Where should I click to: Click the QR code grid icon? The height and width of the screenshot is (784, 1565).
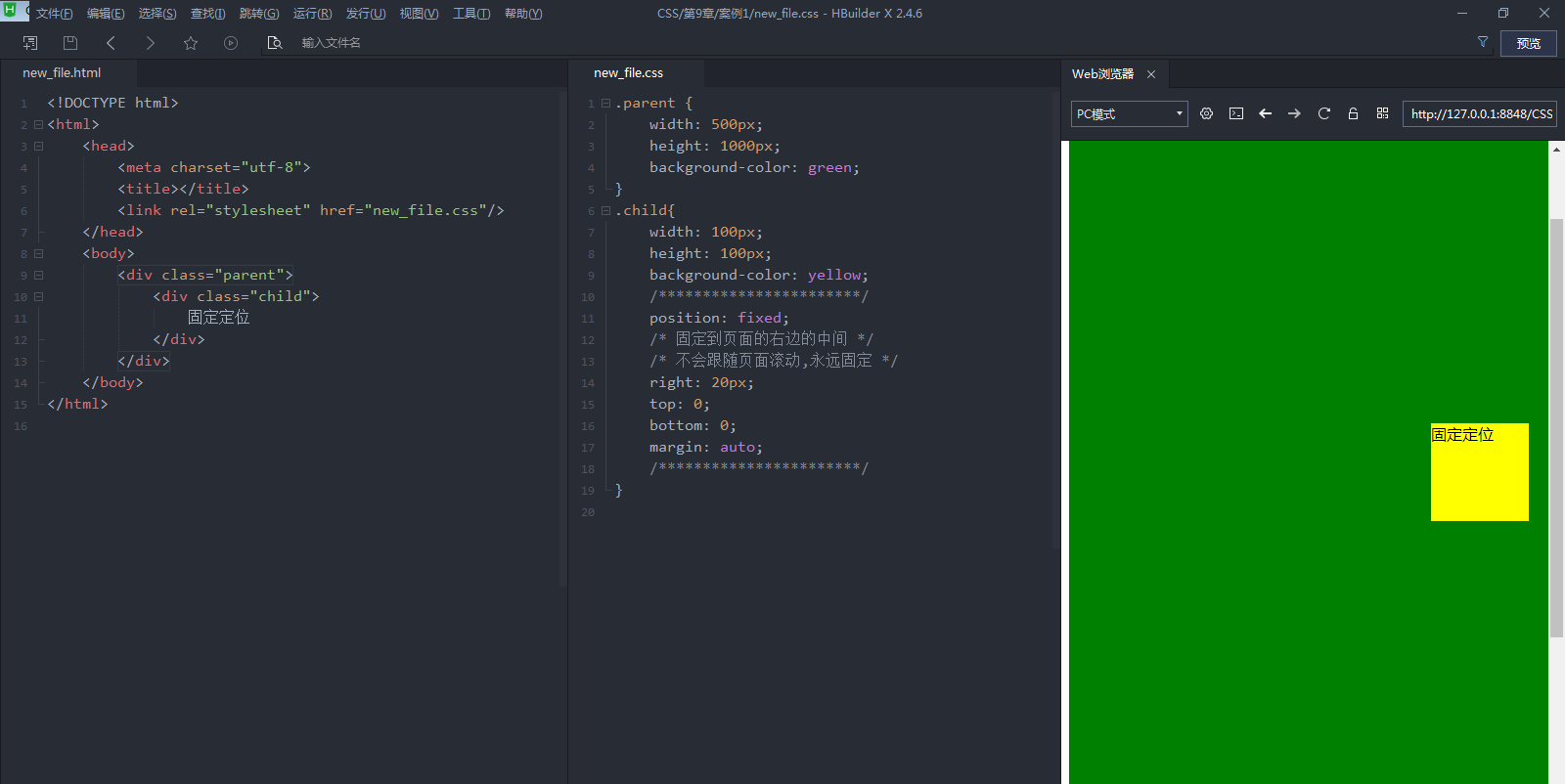(x=1382, y=113)
